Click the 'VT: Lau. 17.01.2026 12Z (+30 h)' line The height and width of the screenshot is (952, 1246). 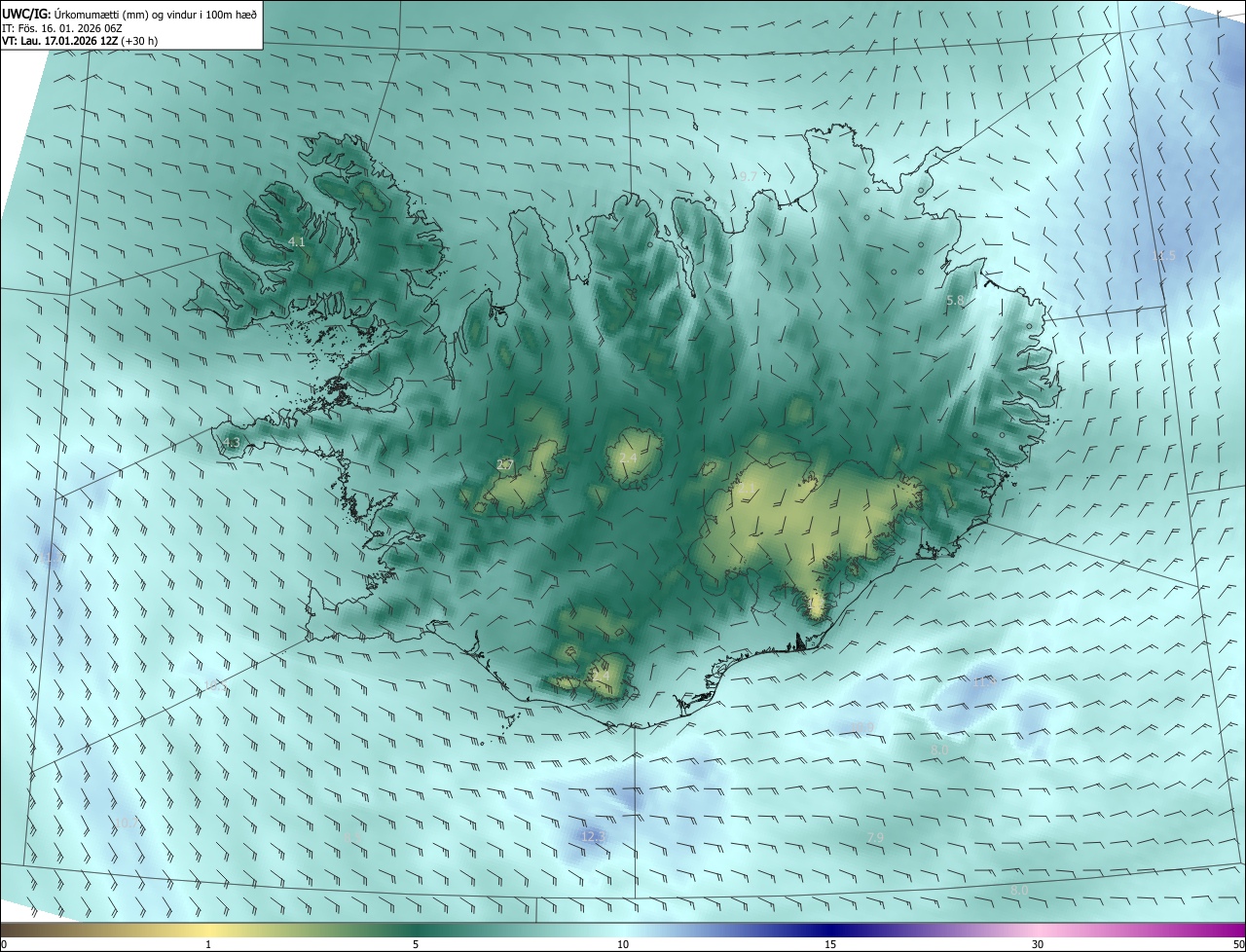(79, 41)
